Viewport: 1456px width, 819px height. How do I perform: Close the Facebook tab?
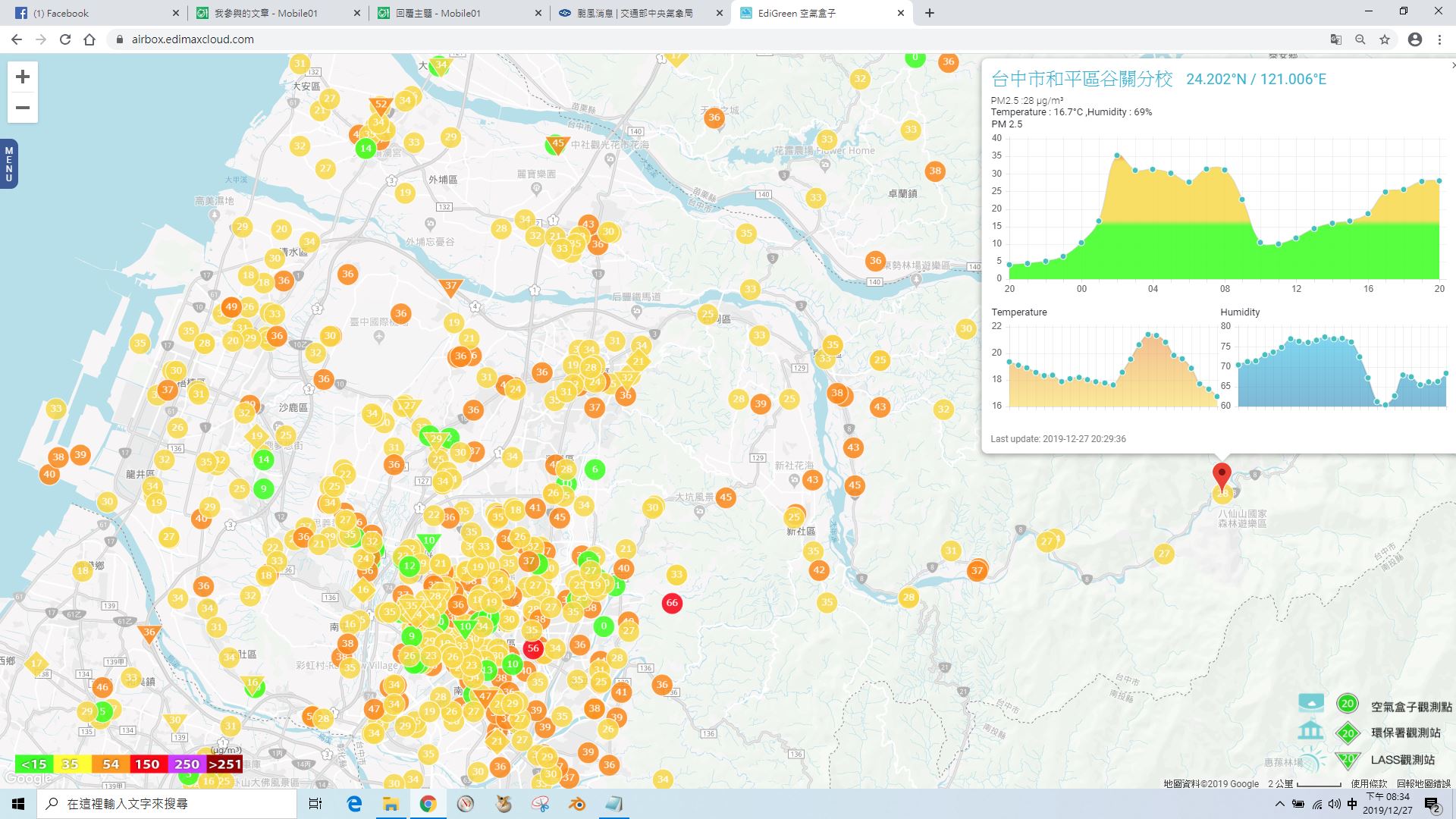(175, 13)
